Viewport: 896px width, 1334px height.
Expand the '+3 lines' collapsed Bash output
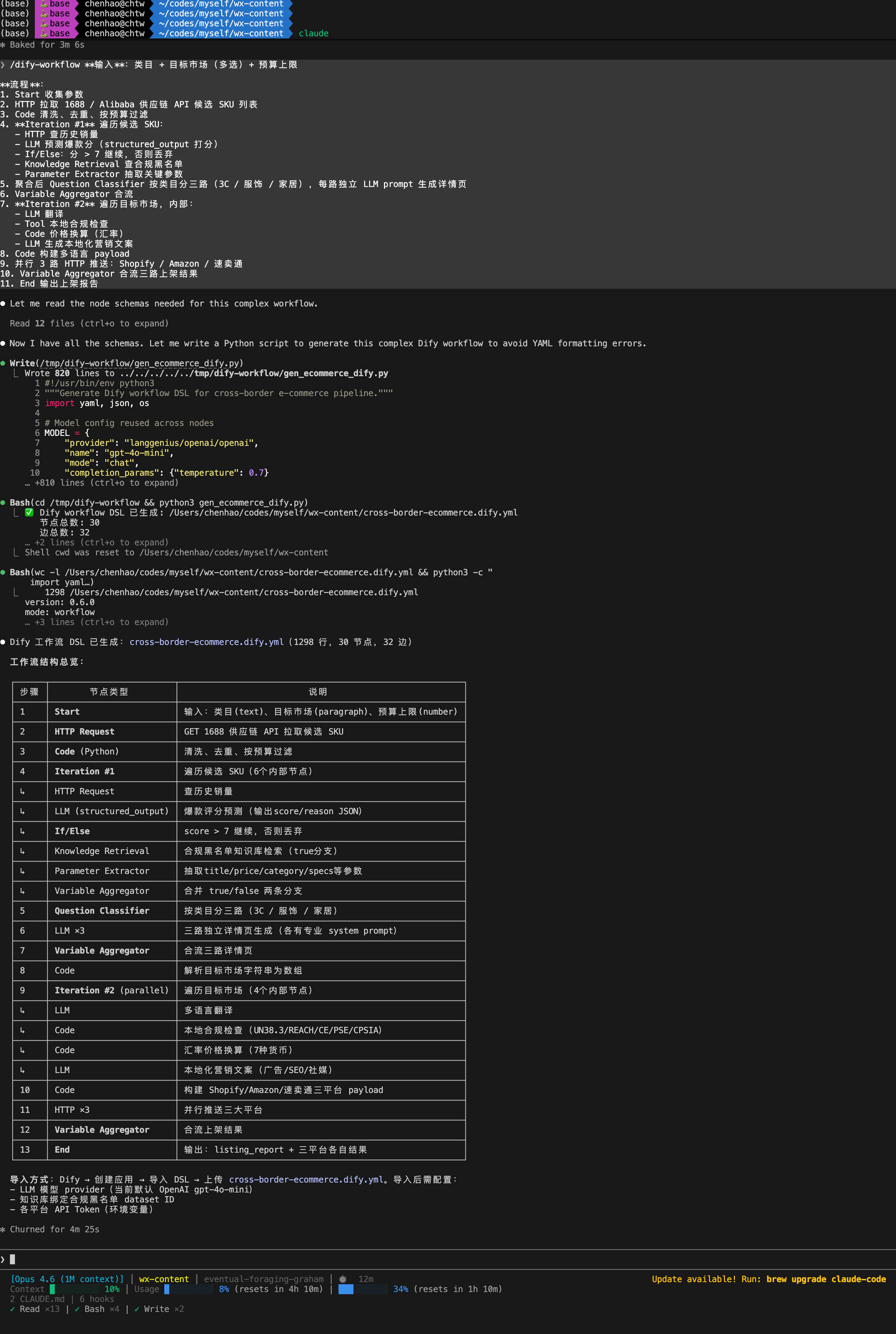97,622
